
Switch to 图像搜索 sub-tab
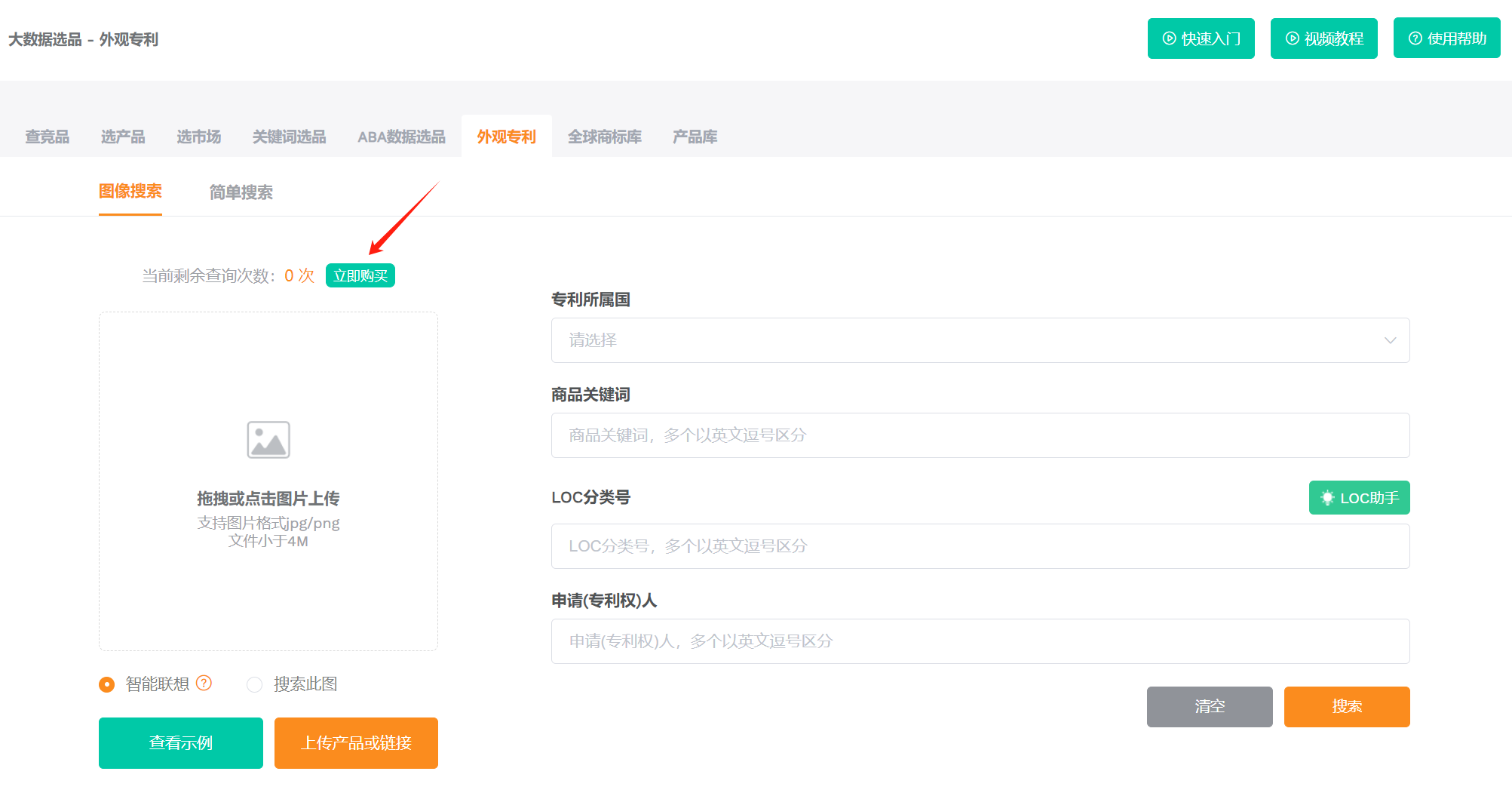point(130,192)
